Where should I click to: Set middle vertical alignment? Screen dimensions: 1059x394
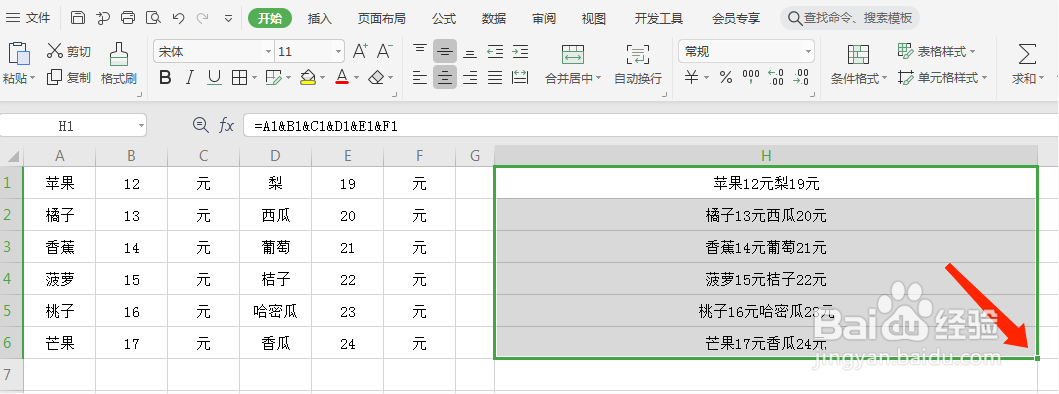pos(444,51)
